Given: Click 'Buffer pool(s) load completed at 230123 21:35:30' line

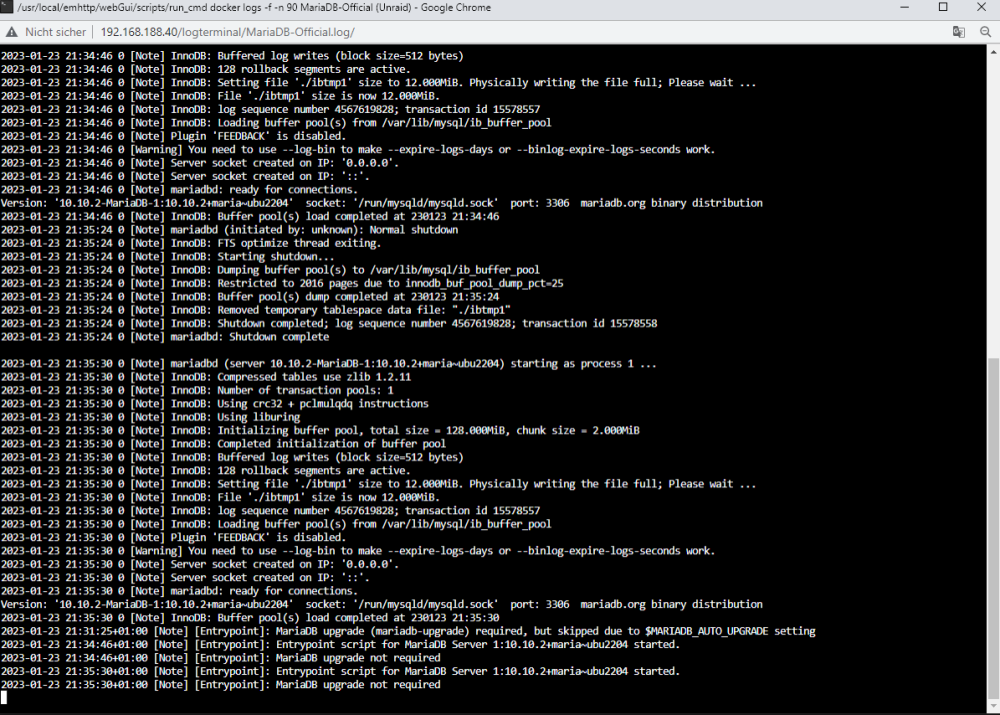Looking at the screenshot, I should click(x=250, y=617).
